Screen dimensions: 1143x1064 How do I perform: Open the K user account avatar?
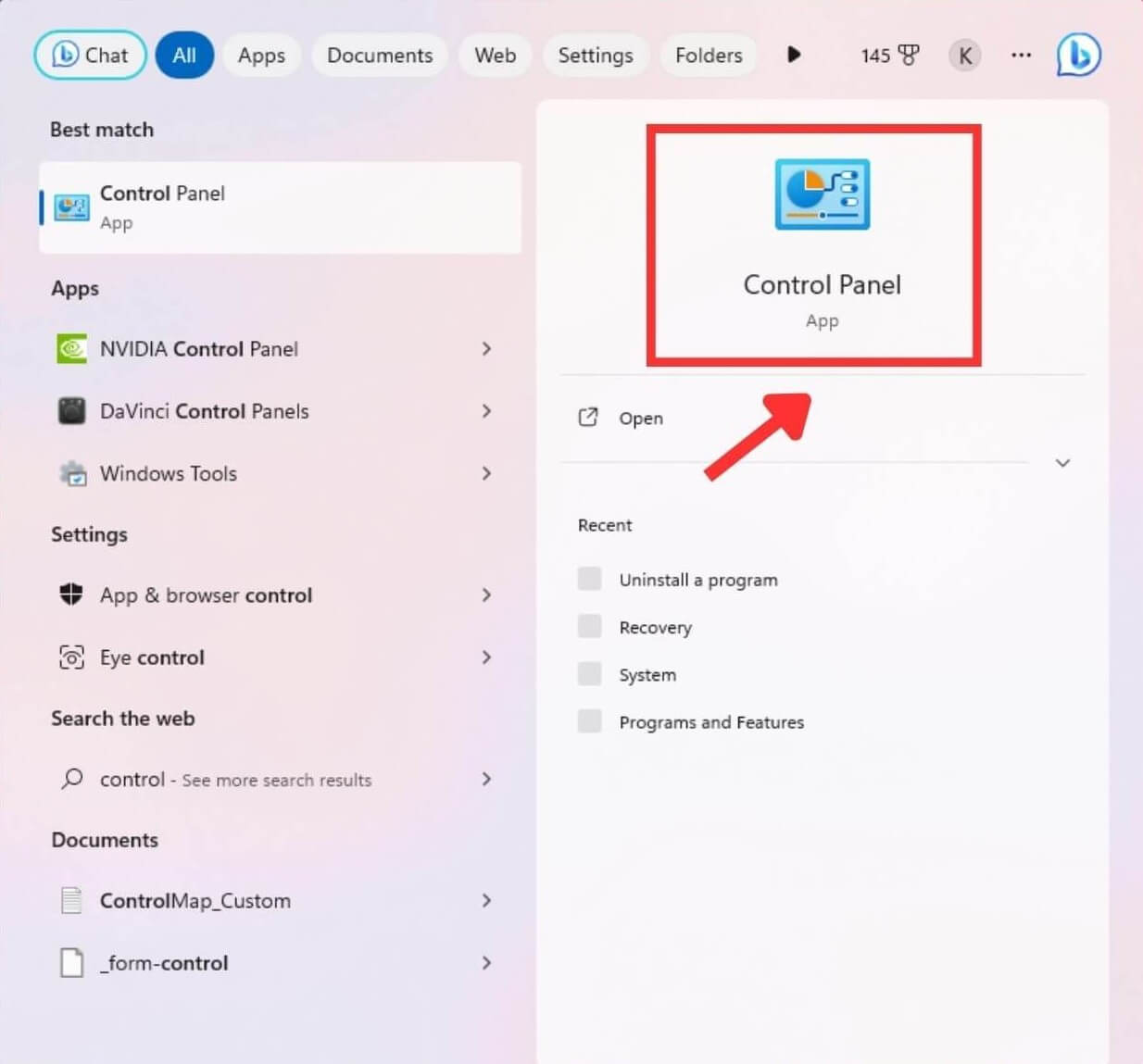point(964,56)
